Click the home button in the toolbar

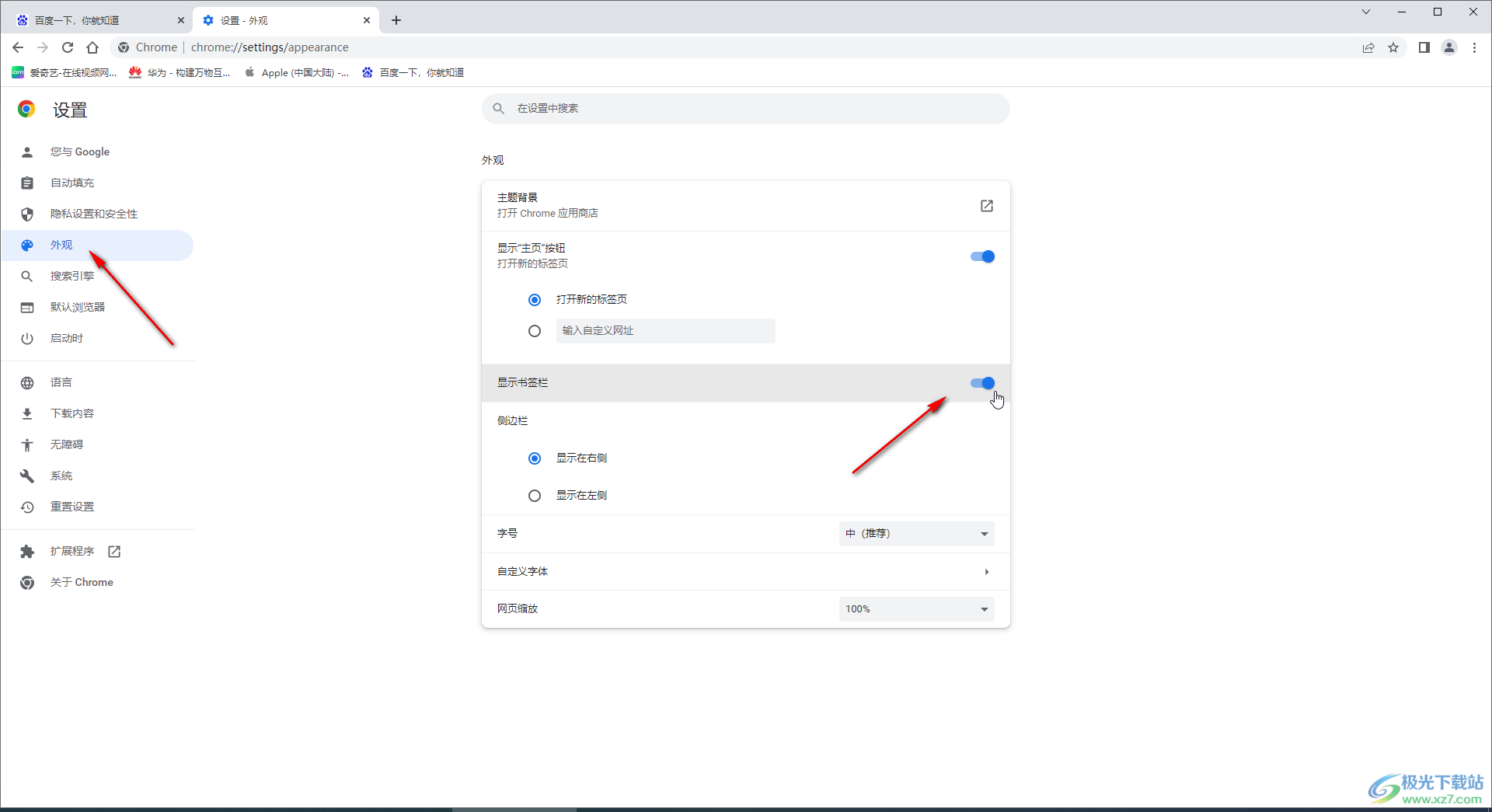(x=92, y=47)
